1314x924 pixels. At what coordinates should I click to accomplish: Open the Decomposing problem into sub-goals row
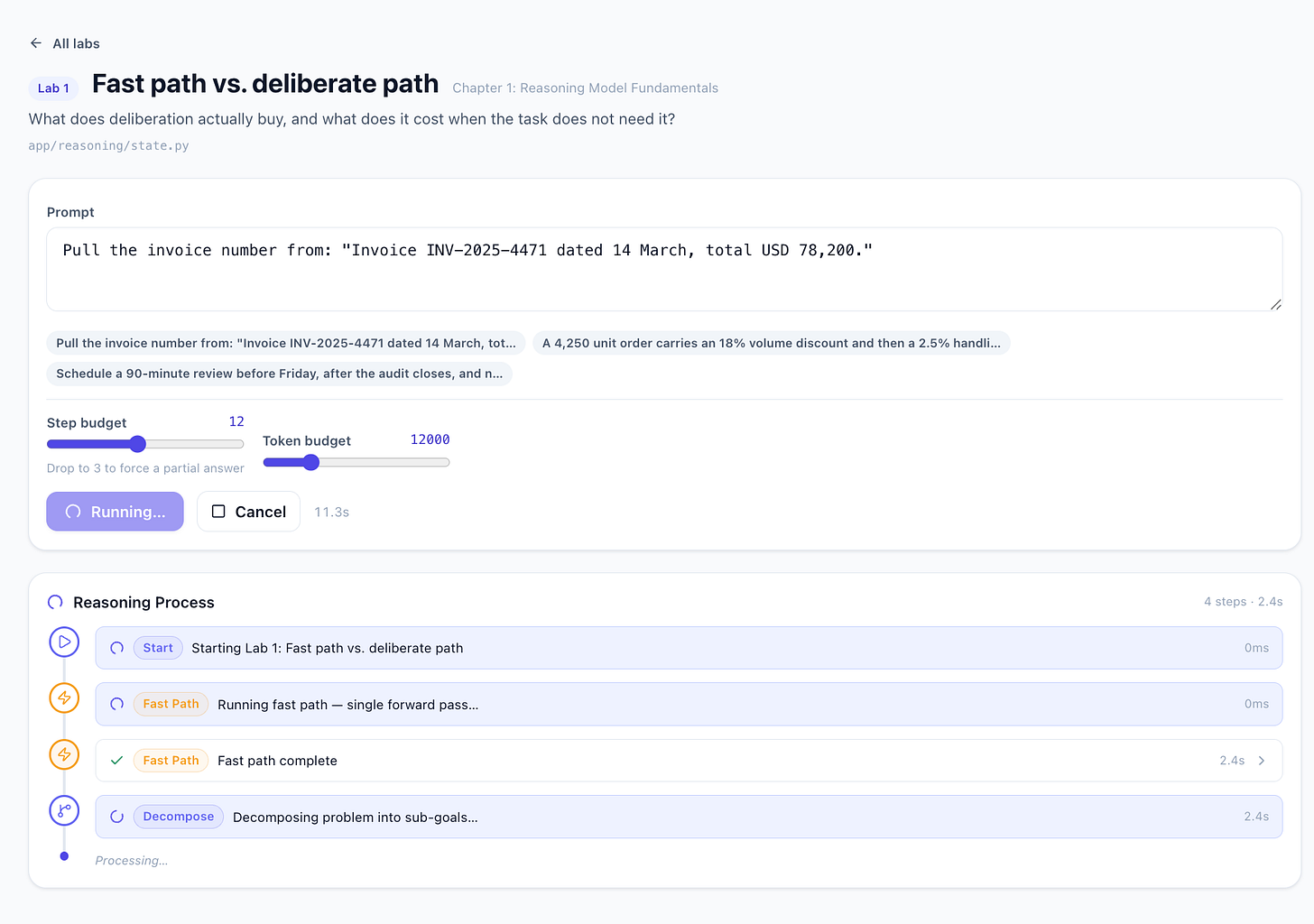pyautogui.click(x=689, y=817)
